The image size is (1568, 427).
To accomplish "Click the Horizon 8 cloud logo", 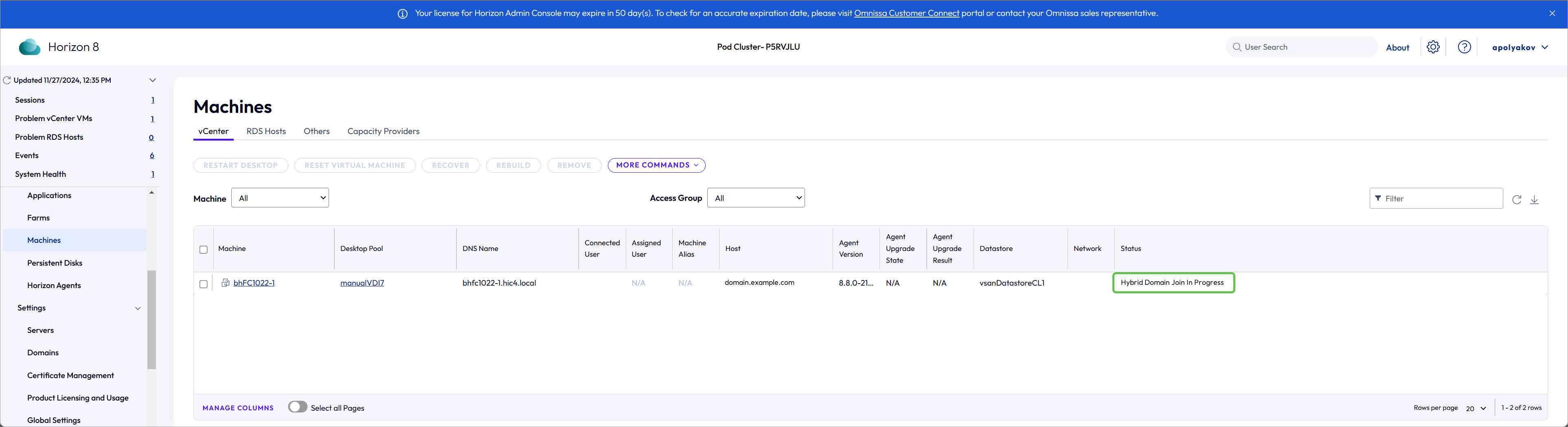I will [29, 47].
